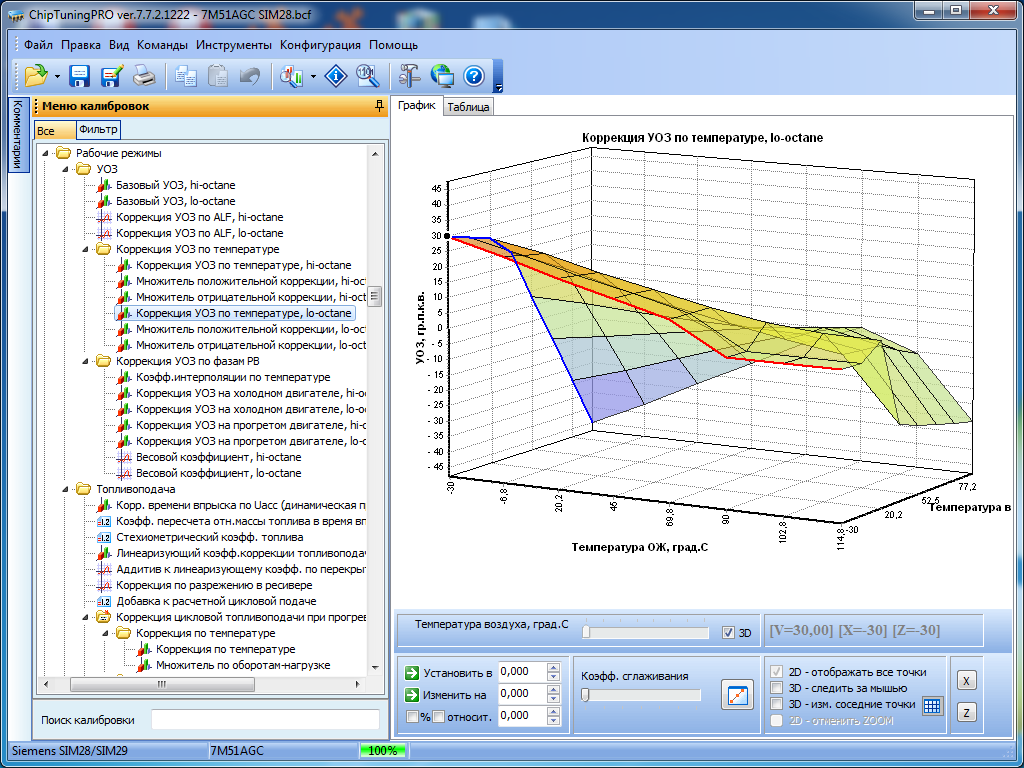Open file with the folder toolbar icon
Image resolution: width=1024 pixels, height=768 pixels.
point(36,76)
